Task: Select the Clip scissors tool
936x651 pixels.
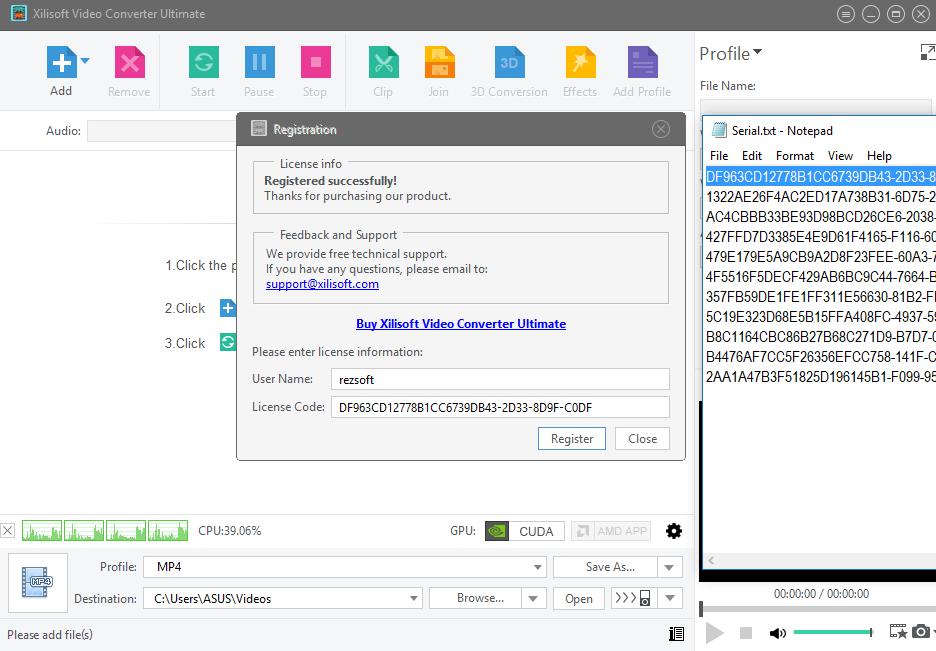Action: pos(383,62)
